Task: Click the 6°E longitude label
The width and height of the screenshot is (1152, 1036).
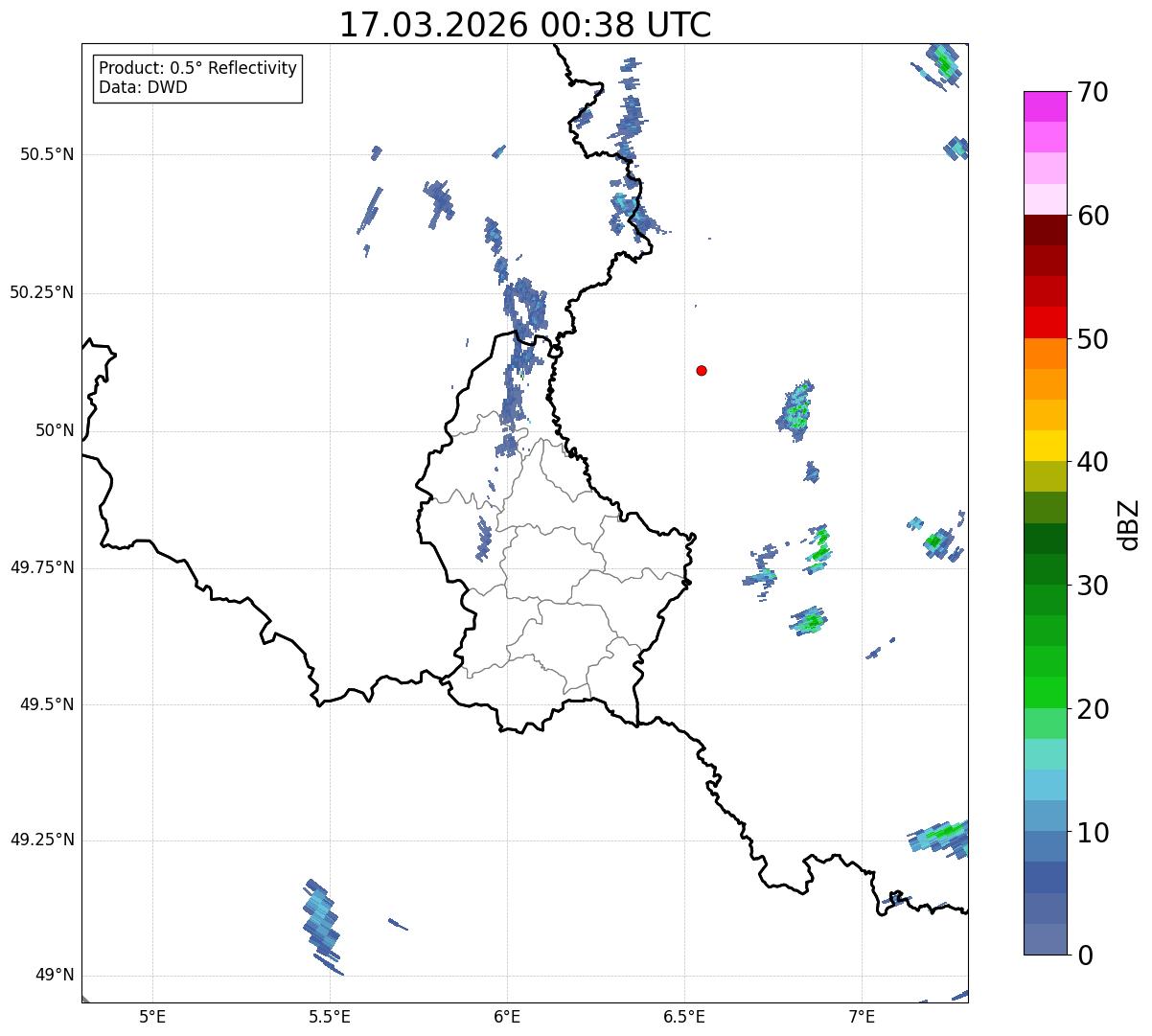Action: click(507, 1016)
